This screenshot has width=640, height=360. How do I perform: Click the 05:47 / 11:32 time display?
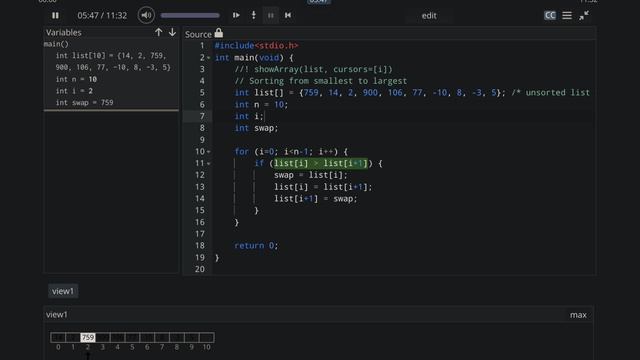102,16
